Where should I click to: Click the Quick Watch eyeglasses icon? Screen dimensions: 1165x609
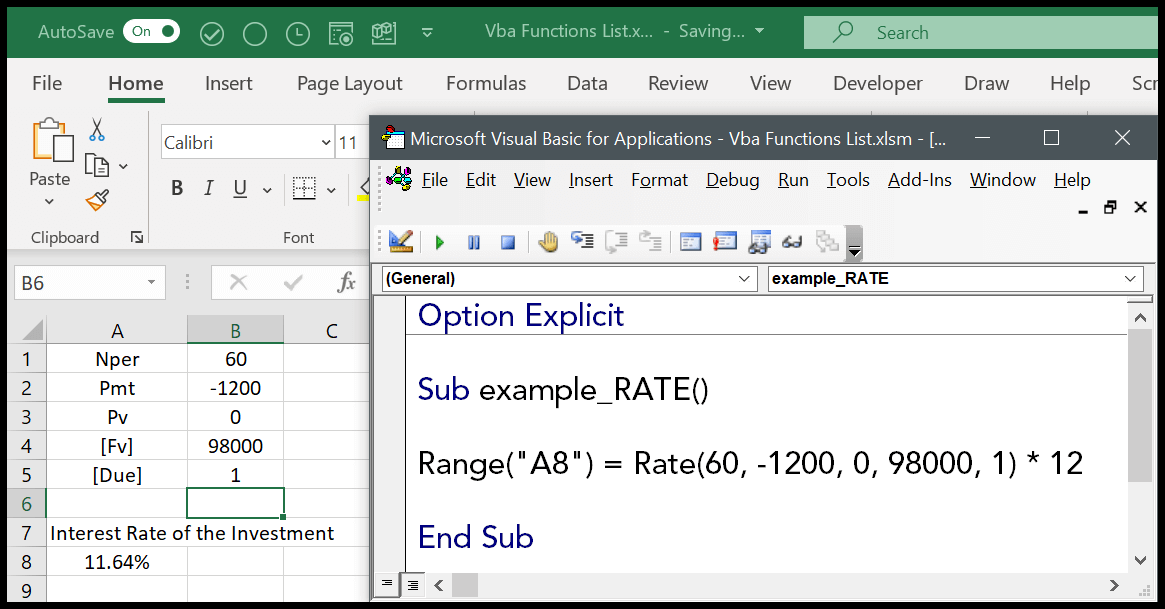point(792,241)
